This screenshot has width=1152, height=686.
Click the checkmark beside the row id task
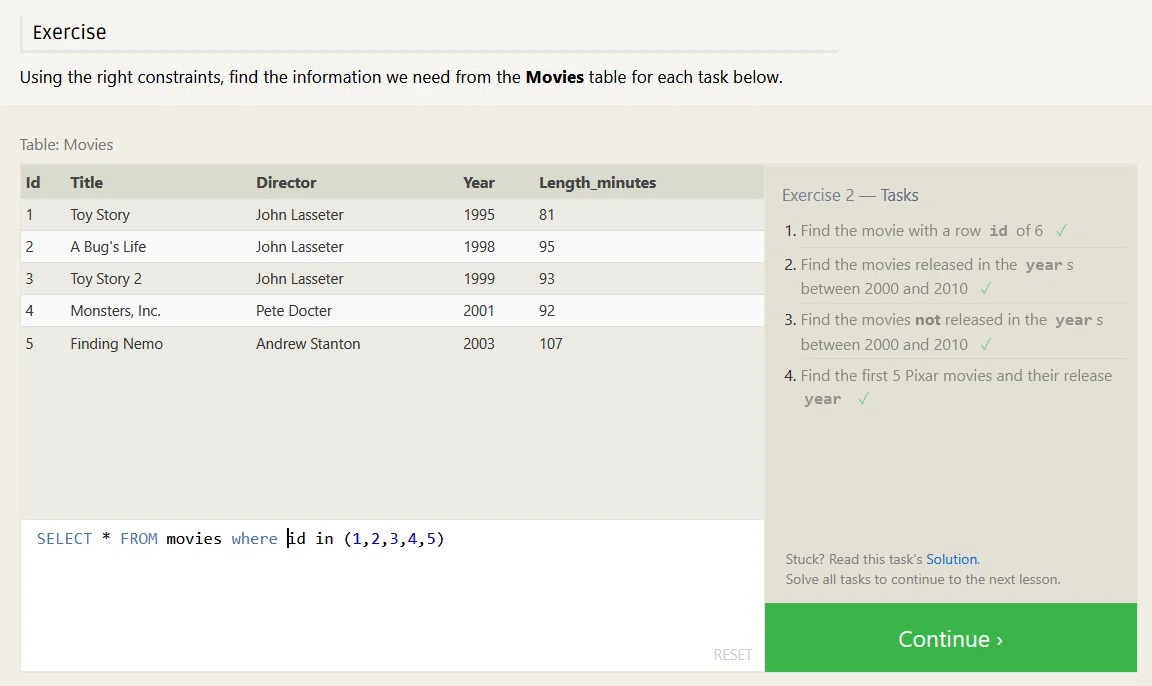pos(1061,231)
